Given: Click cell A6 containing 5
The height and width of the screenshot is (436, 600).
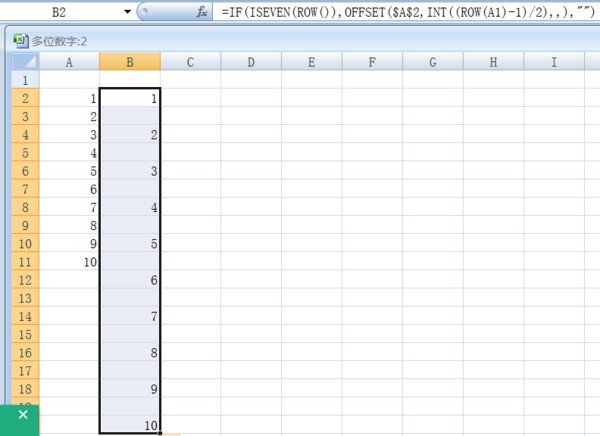Looking at the screenshot, I should [x=69, y=171].
